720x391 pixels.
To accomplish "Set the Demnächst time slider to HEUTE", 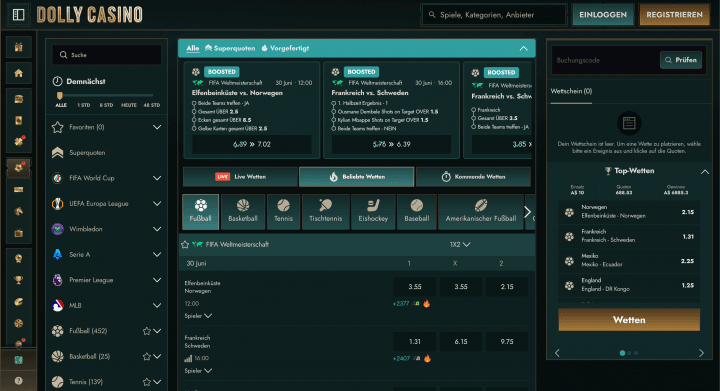I will 129,105.
